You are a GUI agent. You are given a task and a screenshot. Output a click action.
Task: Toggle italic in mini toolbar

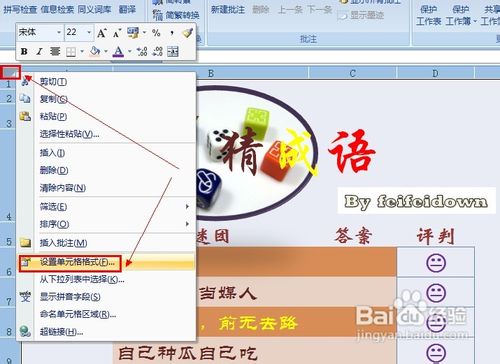coord(39,51)
